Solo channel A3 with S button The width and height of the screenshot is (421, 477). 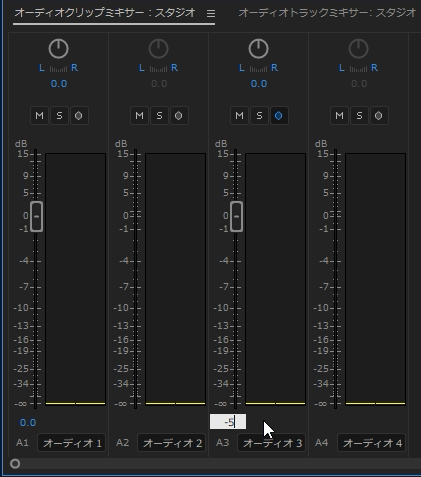pos(259,116)
